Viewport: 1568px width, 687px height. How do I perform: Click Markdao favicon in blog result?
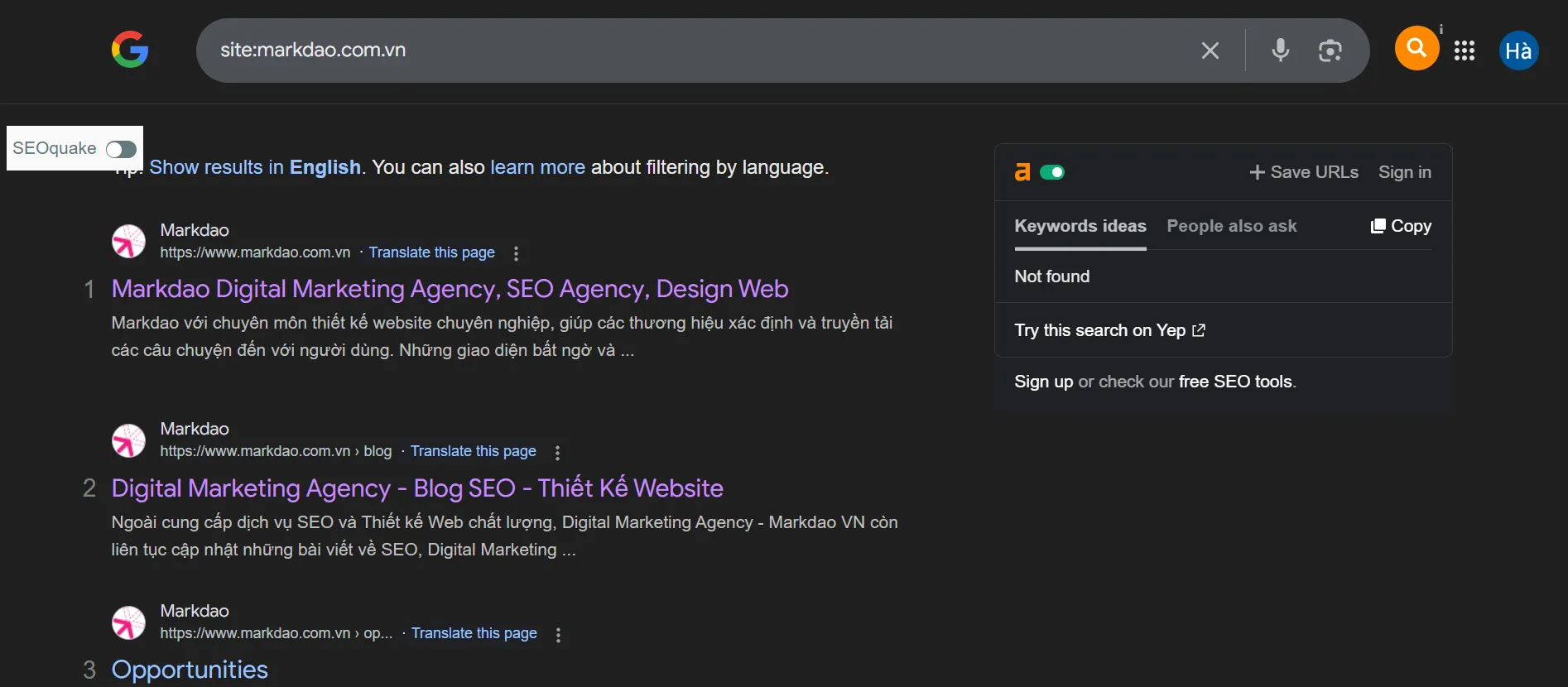pos(128,440)
